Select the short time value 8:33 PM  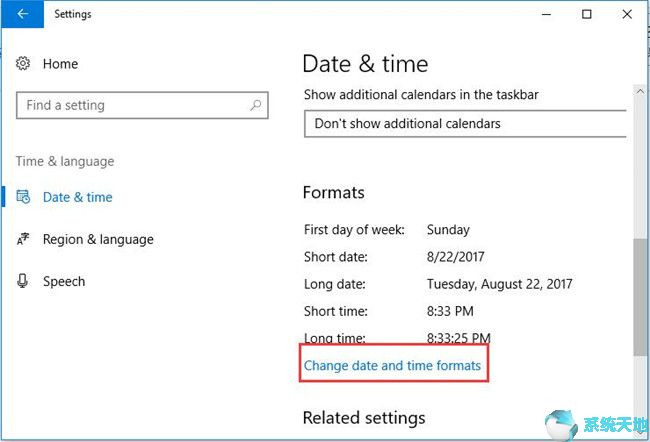click(450, 311)
